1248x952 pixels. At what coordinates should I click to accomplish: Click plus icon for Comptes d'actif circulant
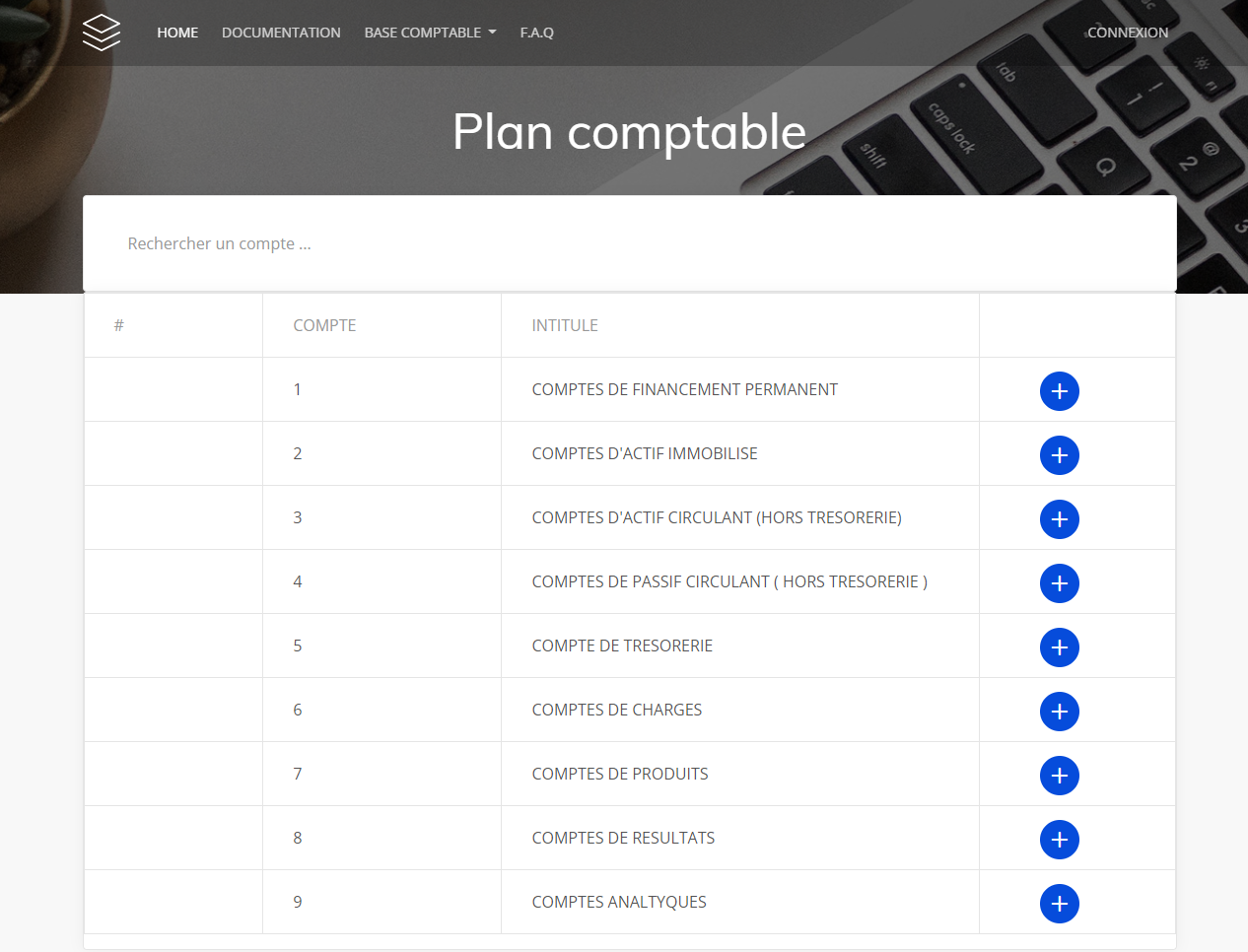tap(1059, 519)
